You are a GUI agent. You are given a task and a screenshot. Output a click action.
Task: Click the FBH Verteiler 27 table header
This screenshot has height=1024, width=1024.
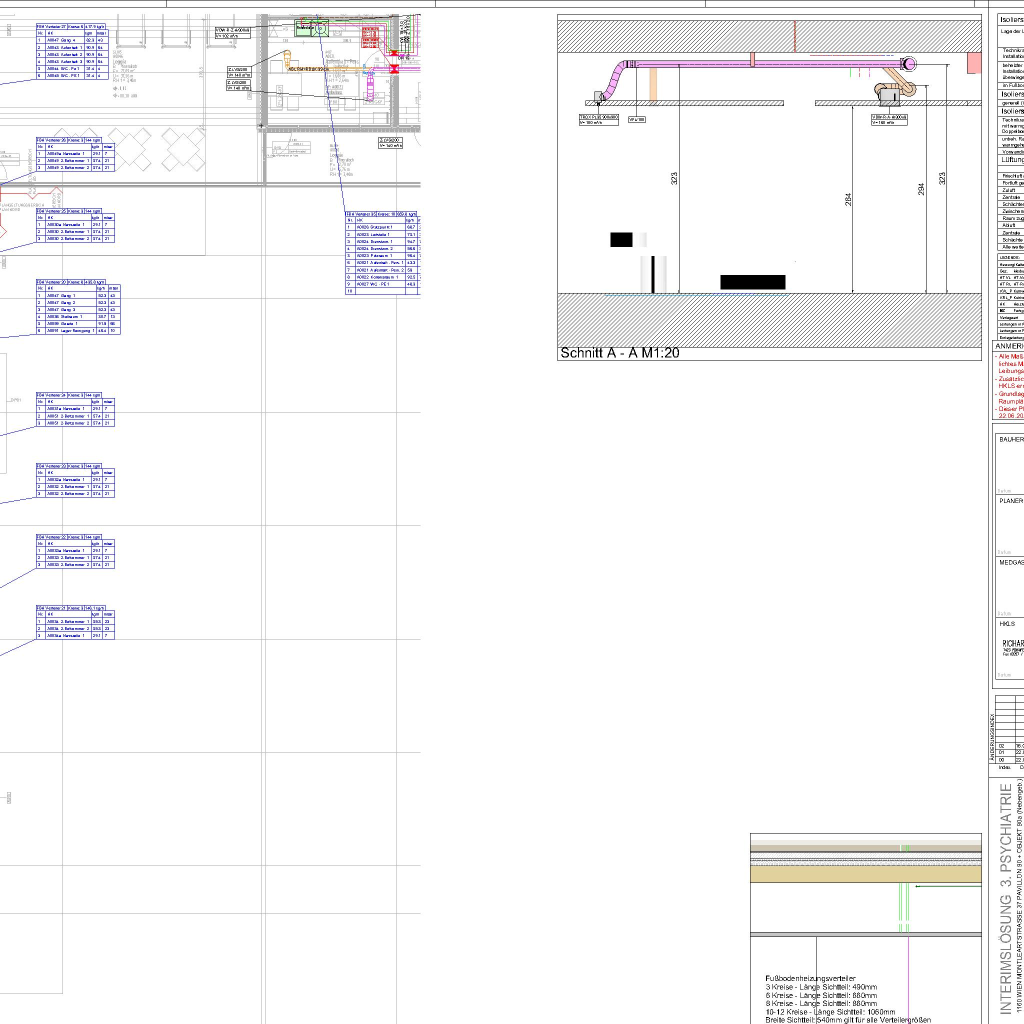point(71,27)
